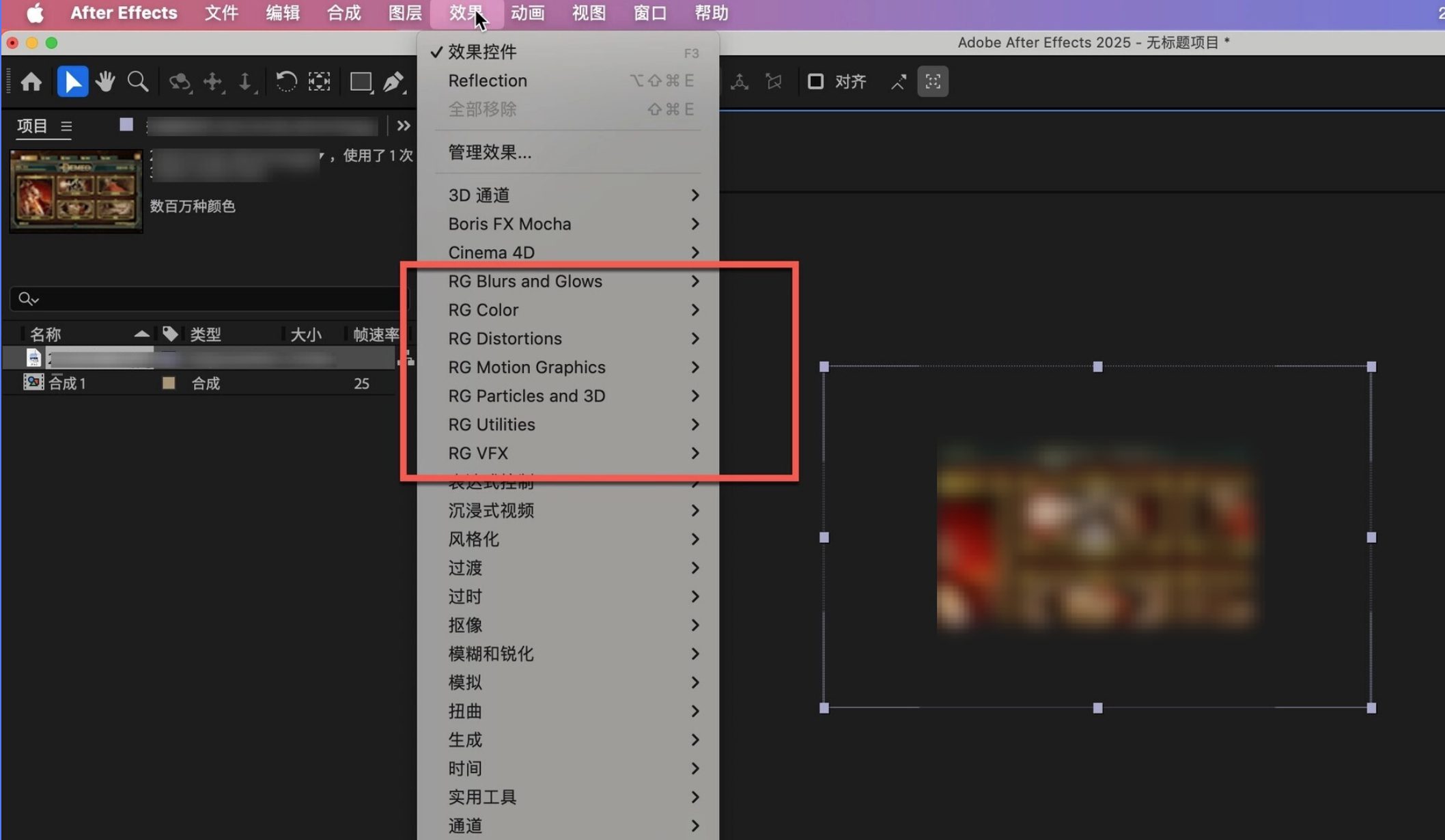Select the Pan Behind anchor point tool
This screenshot has height=840, width=1445.
(319, 82)
